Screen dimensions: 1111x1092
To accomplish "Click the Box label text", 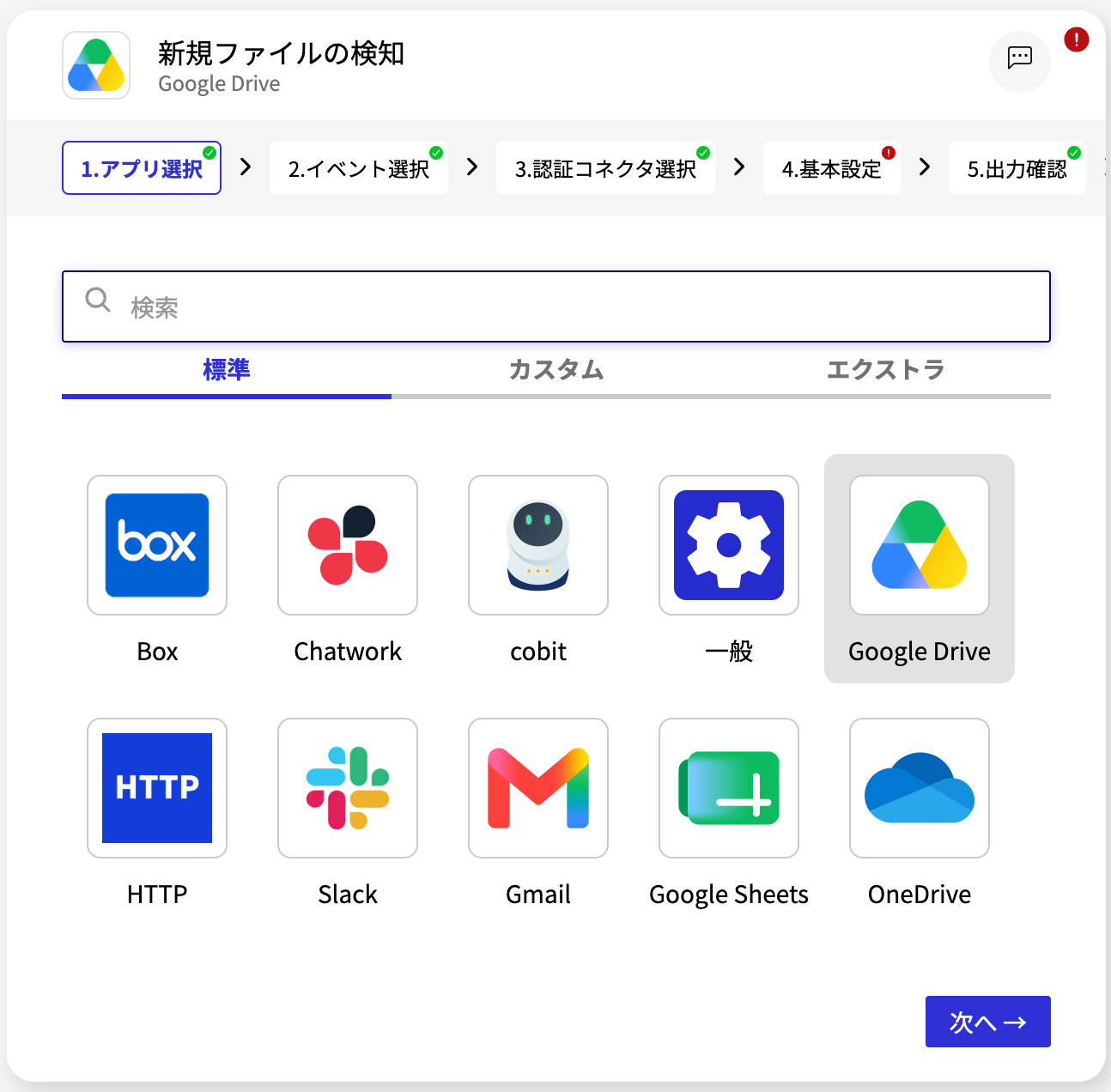I will (157, 652).
